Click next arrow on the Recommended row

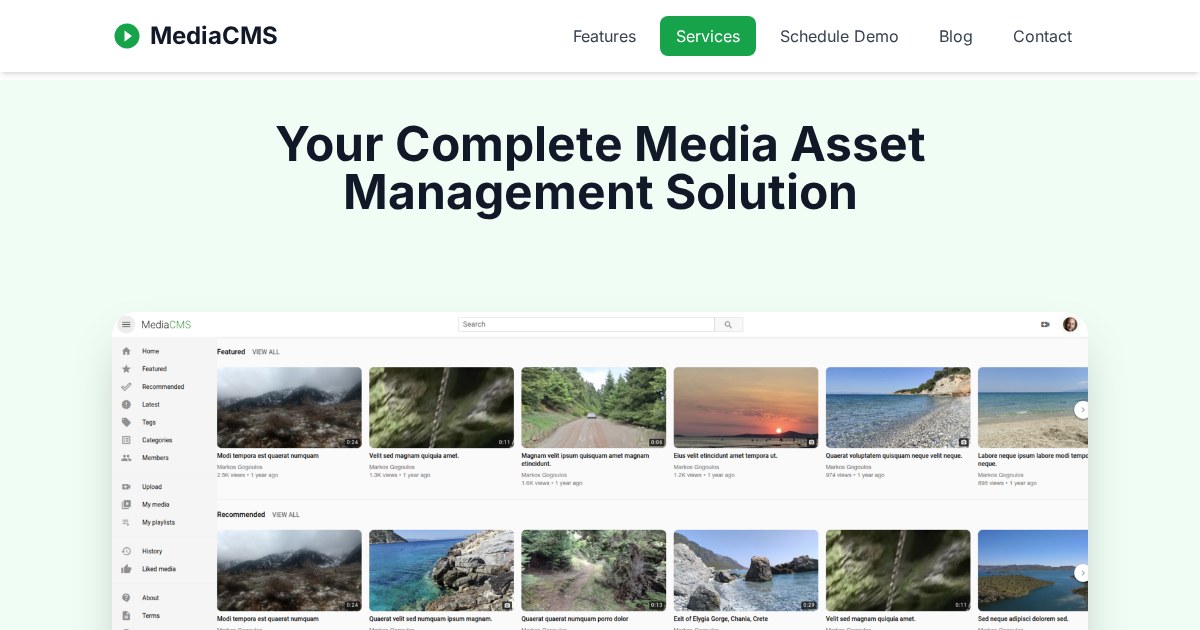pyautogui.click(x=1082, y=573)
